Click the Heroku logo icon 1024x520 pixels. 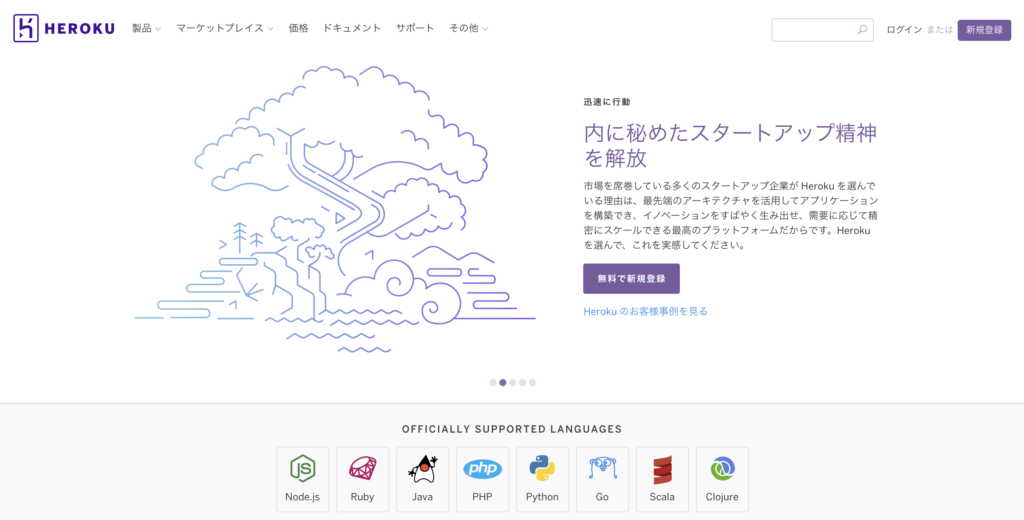26,29
